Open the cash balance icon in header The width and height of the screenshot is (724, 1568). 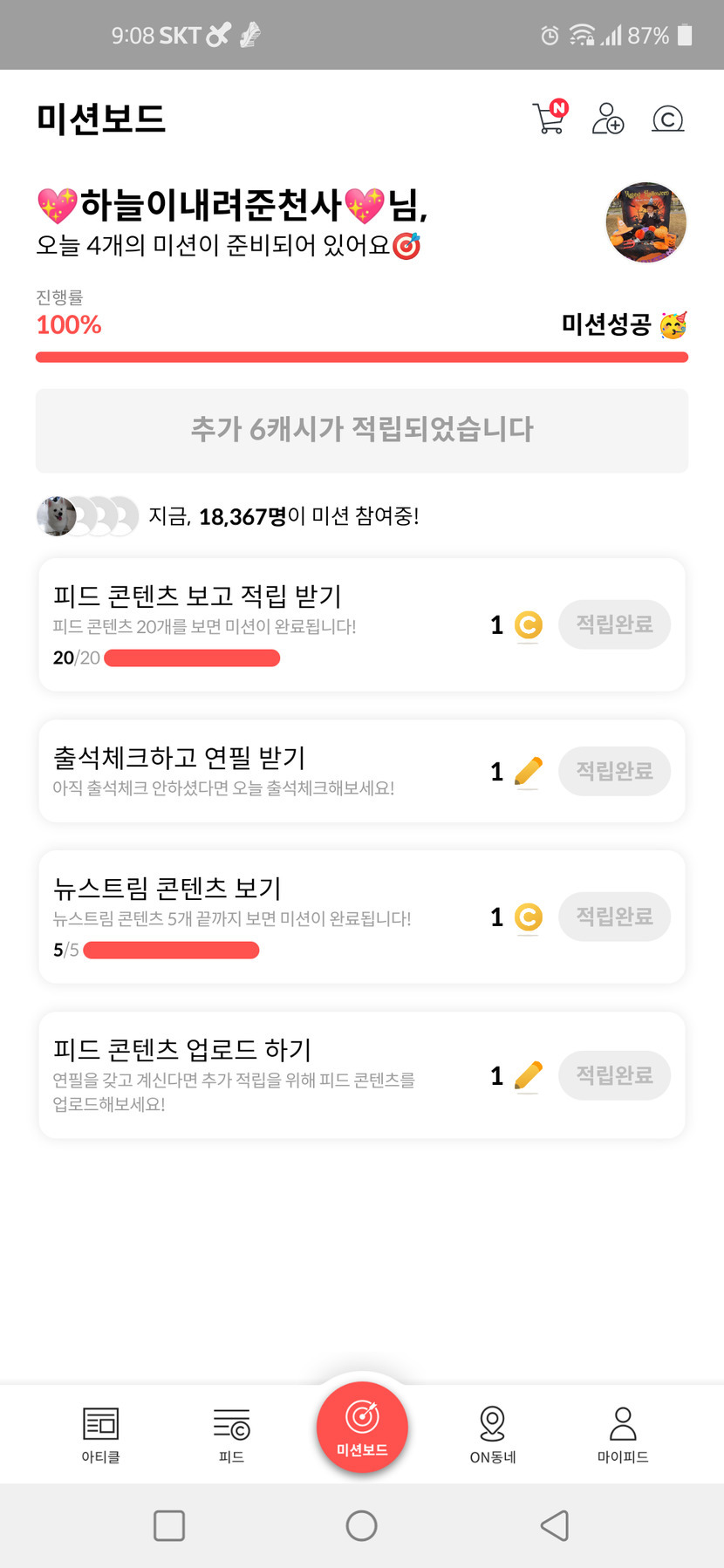tap(668, 119)
